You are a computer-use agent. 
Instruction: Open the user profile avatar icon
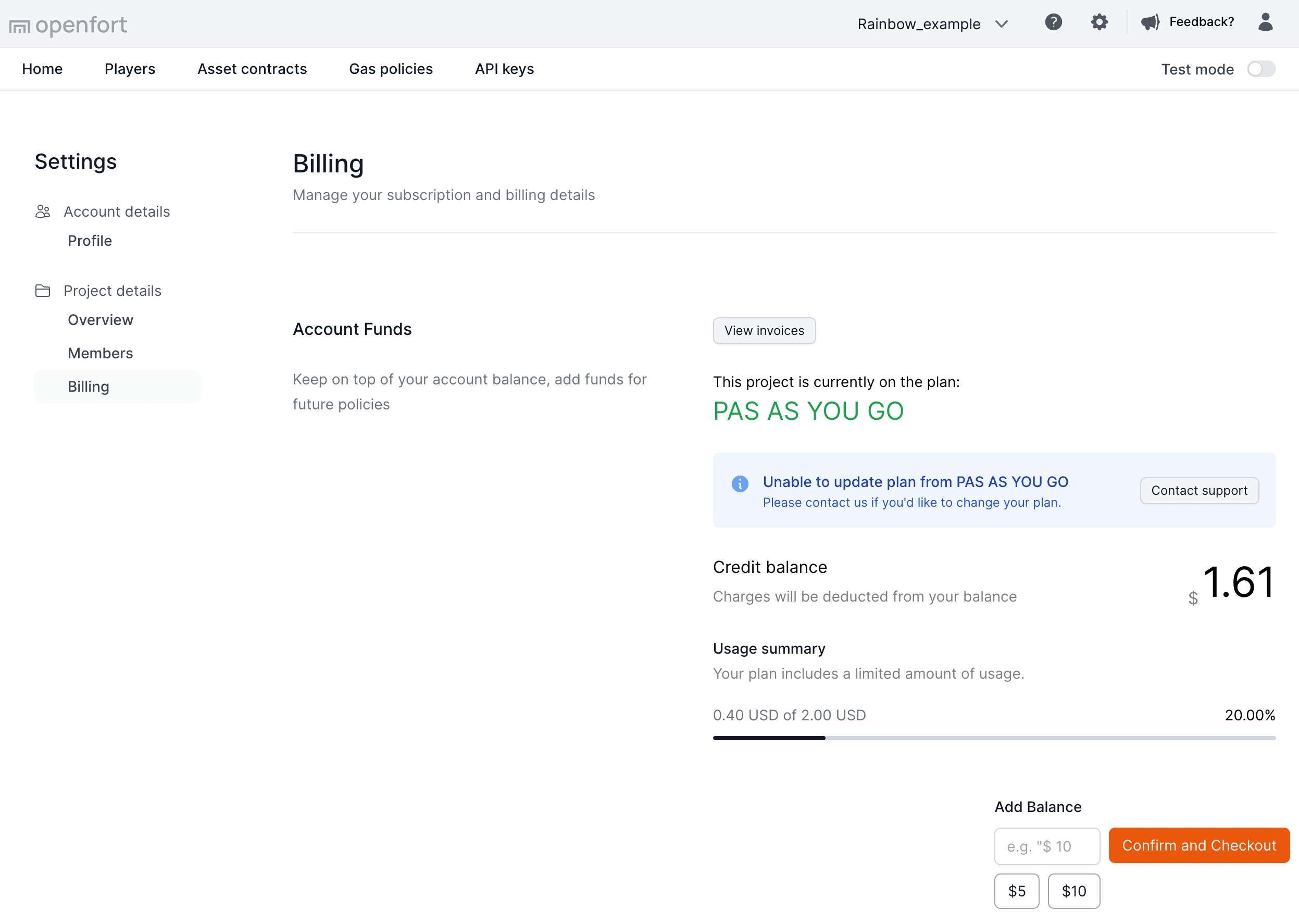point(1265,22)
